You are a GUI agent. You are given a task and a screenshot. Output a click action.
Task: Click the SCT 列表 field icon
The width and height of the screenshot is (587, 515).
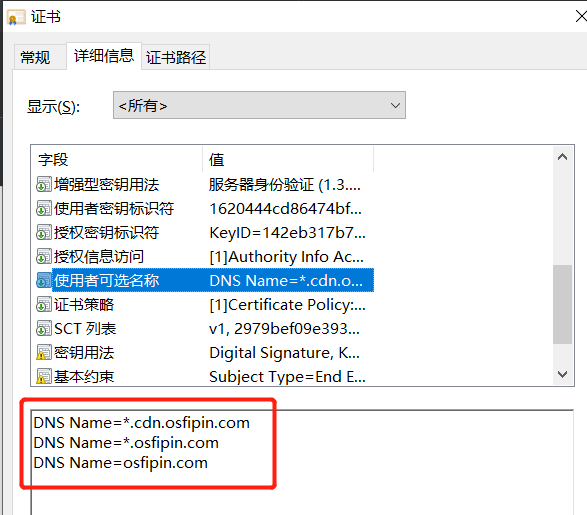click(x=44, y=329)
